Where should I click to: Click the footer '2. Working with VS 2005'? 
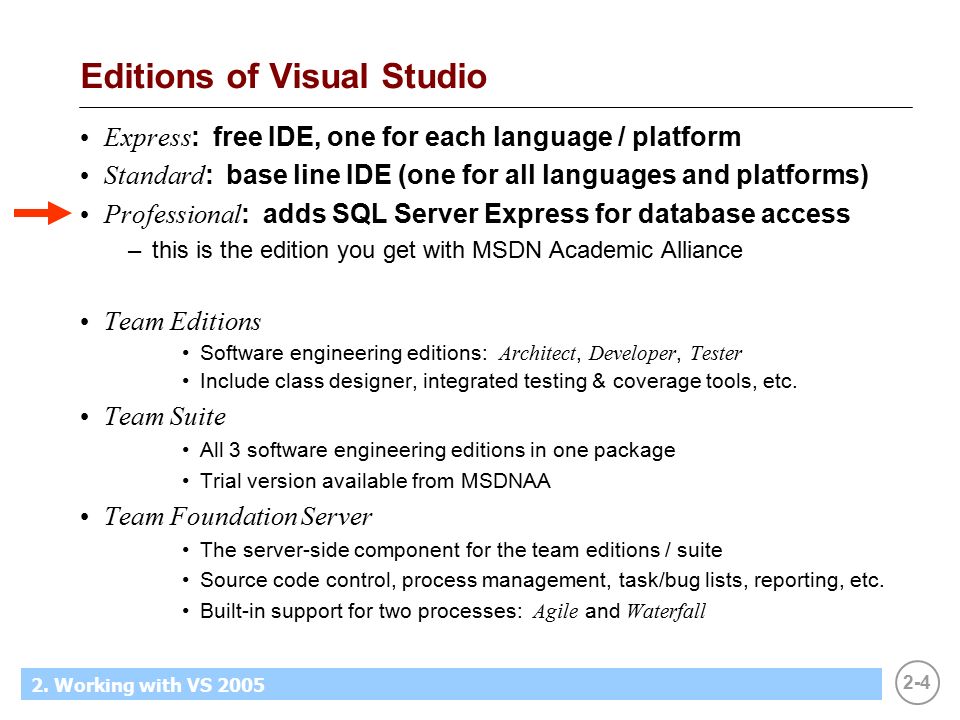click(x=148, y=684)
